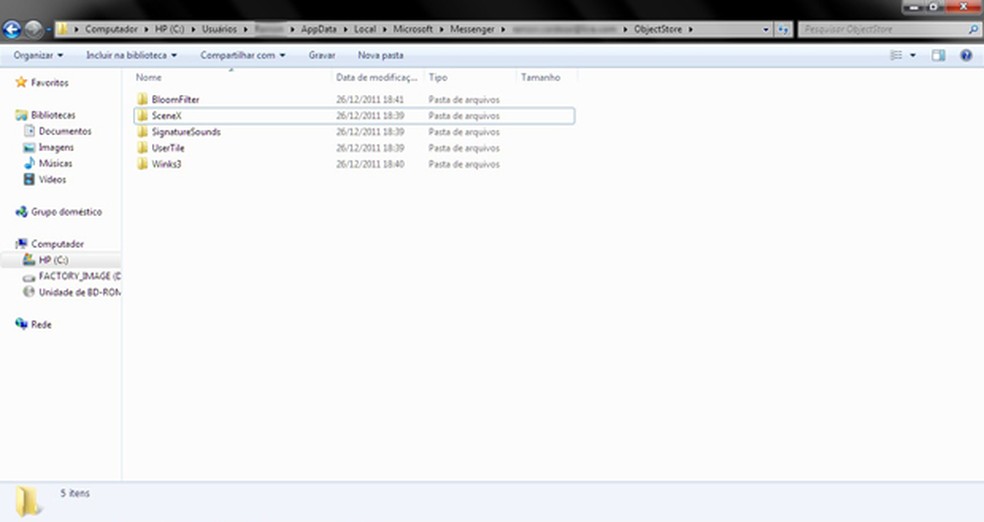Open the Incluir na biblioteca menu
The image size is (984, 522).
point(131,55)
